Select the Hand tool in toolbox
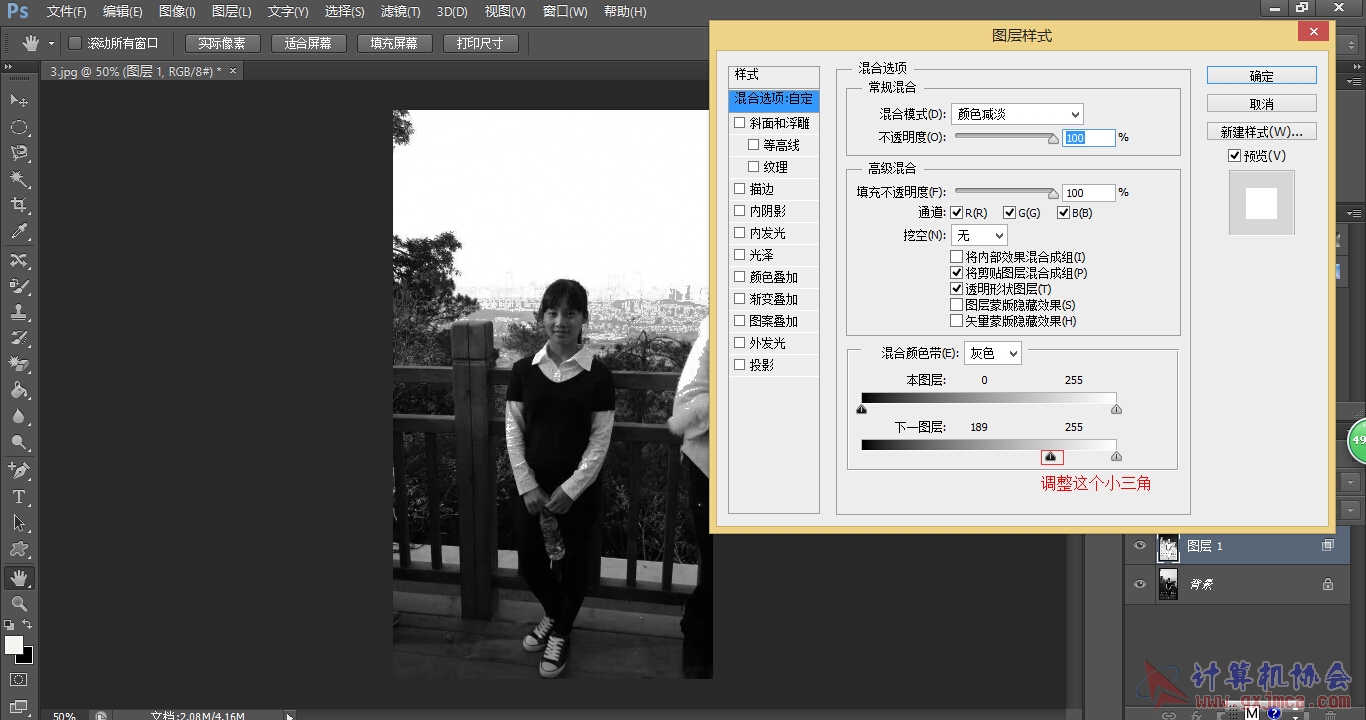The height and width of the screenshot is (720, 1366). coord(19,577)
